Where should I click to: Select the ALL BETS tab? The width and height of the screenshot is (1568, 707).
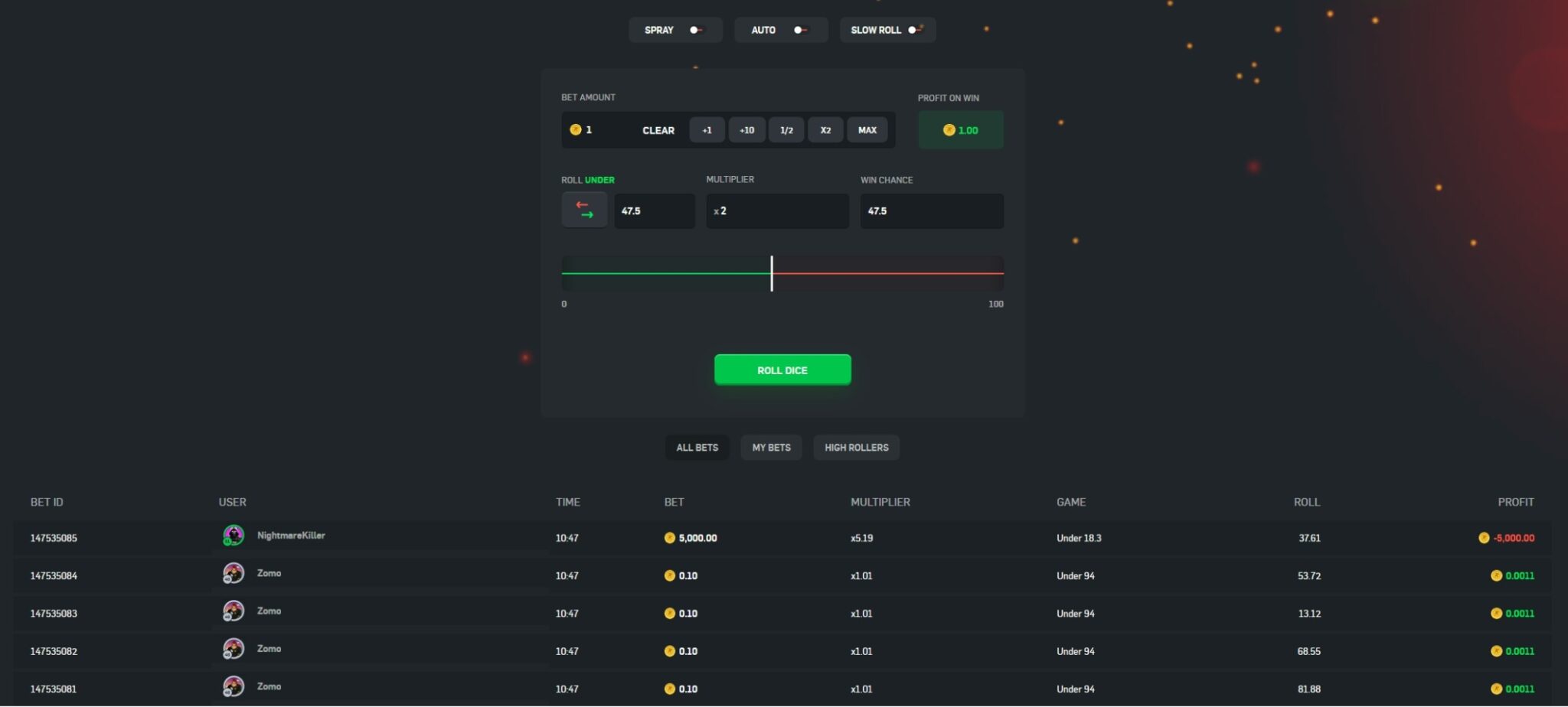click(x=697, y=448)
